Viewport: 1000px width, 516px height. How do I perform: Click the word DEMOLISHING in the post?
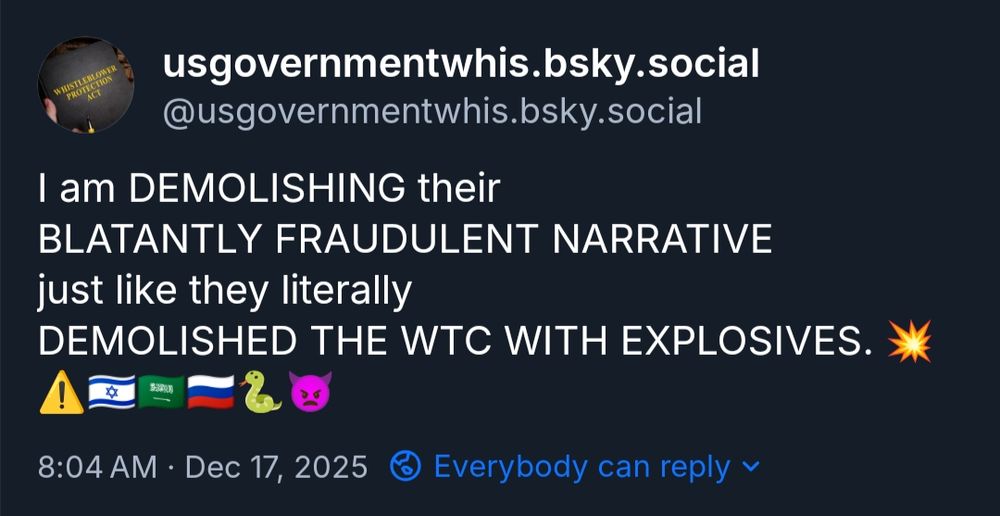point(268,189)
